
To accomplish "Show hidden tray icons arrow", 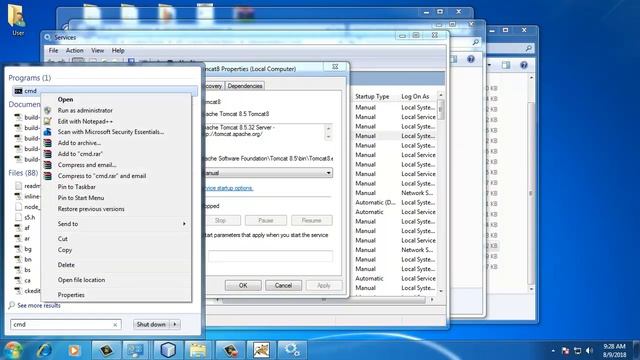I will [553, 351].
